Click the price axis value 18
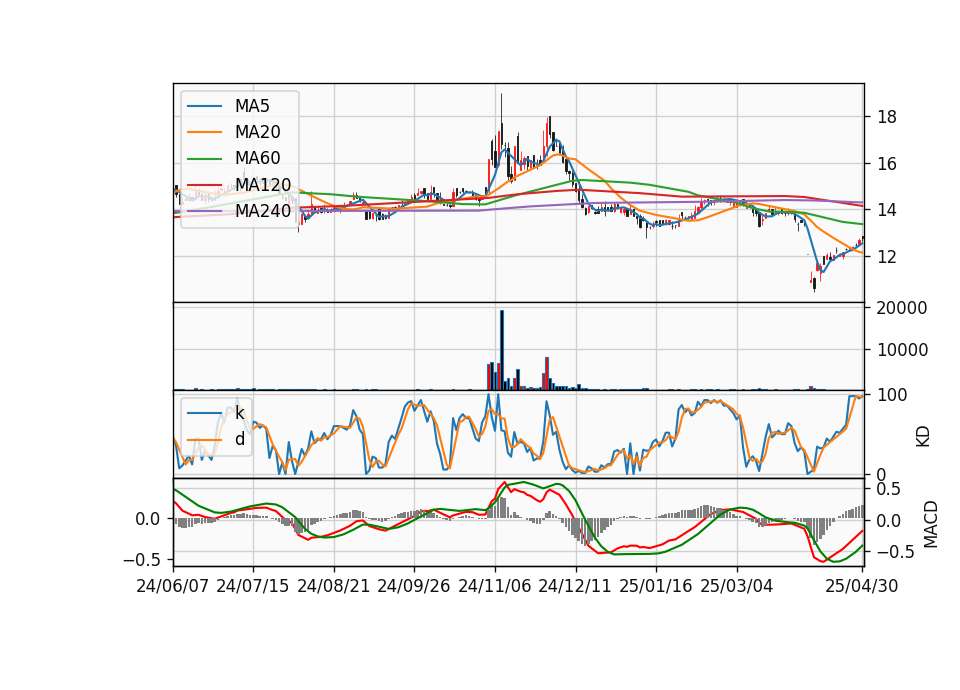 887,117
